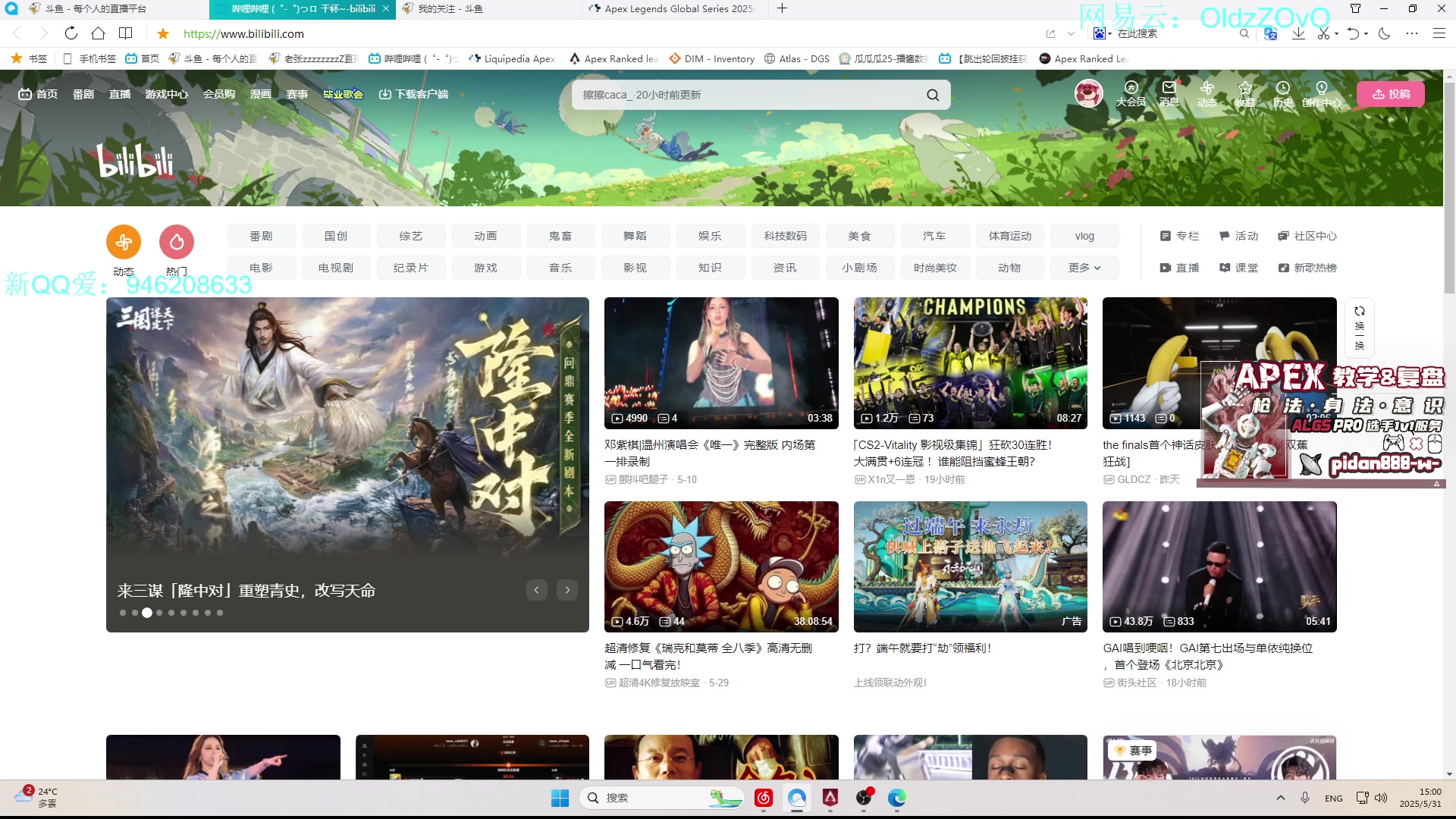Click the pink 热门 flame icon

point(177,242)
